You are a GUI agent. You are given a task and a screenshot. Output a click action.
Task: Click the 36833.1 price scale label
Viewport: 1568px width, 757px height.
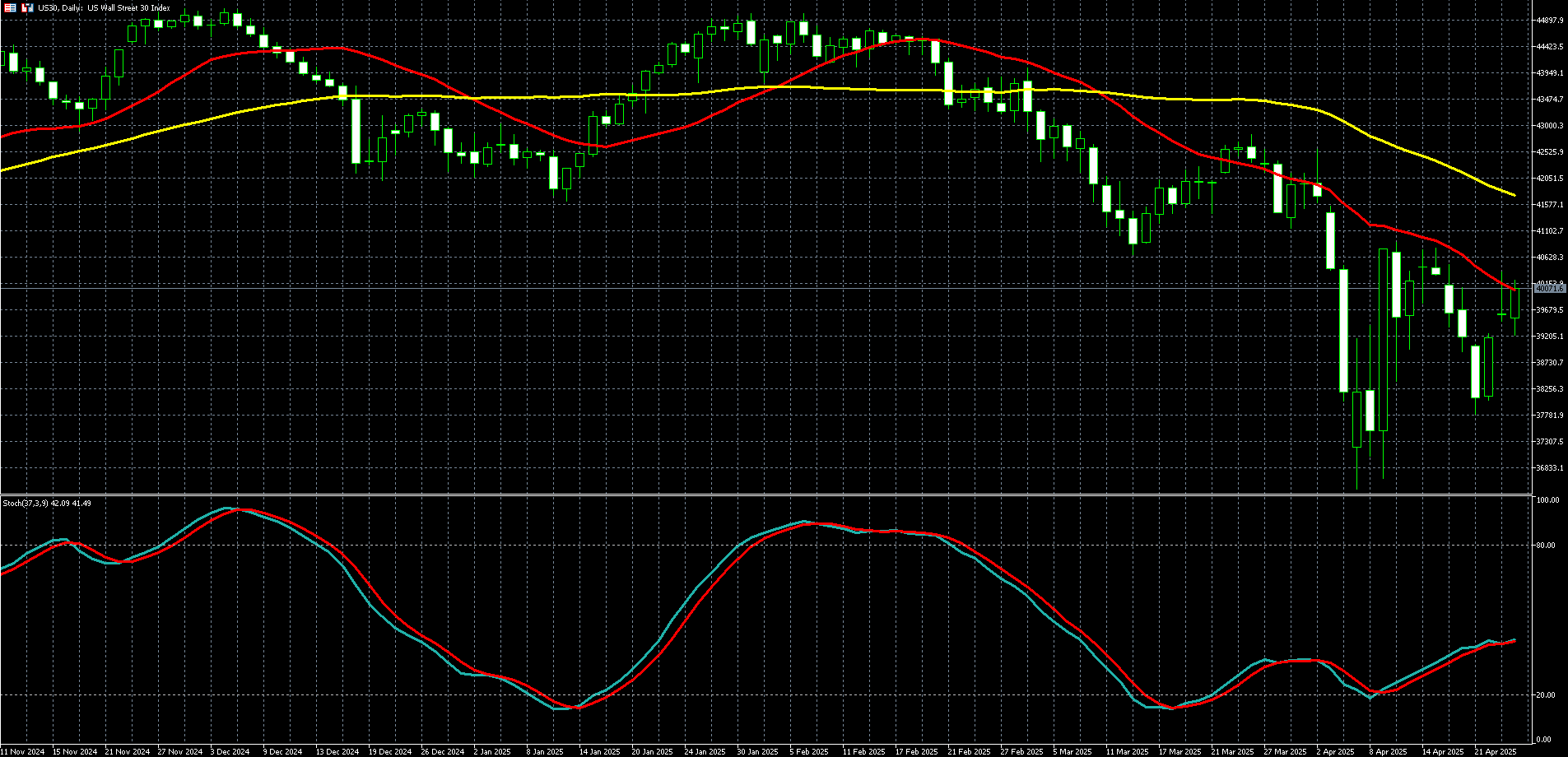click(1549, 468)
